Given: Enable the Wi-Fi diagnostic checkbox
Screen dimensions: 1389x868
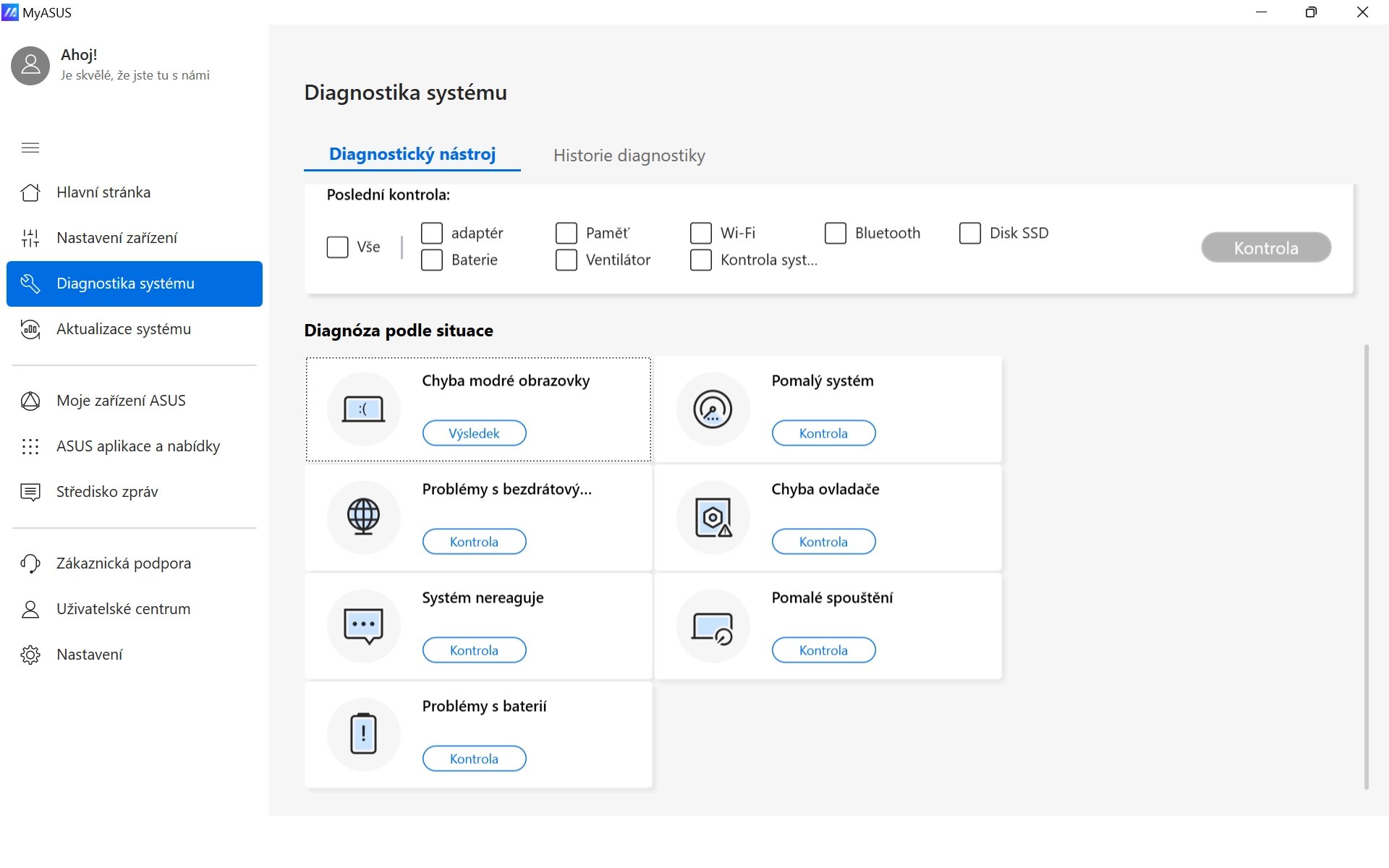Looking at the screenshot, I should 700,233.
